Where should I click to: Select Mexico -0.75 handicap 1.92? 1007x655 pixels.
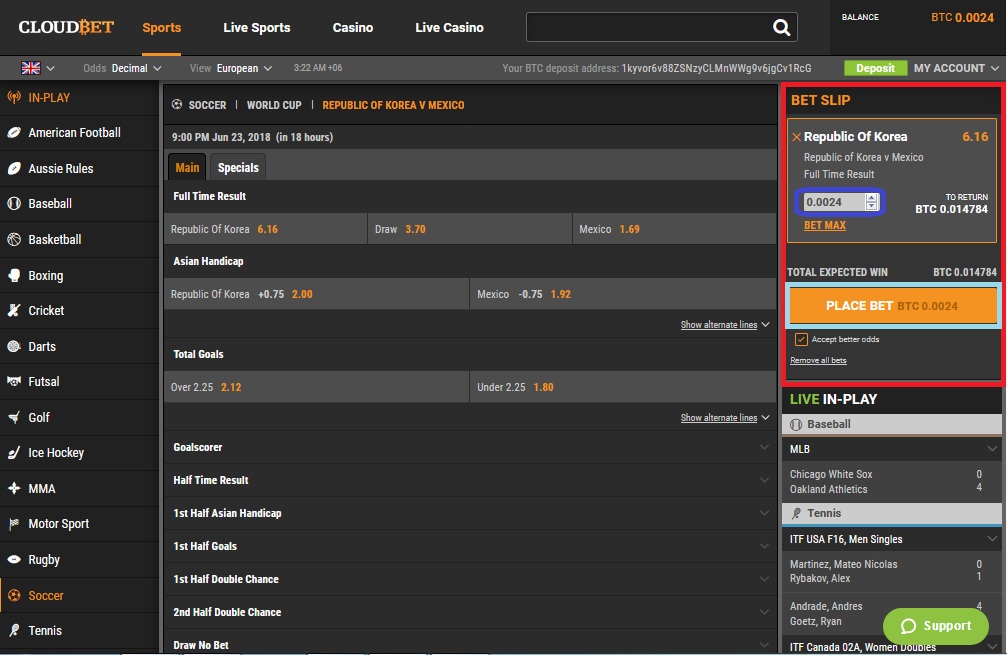(623, 294)
